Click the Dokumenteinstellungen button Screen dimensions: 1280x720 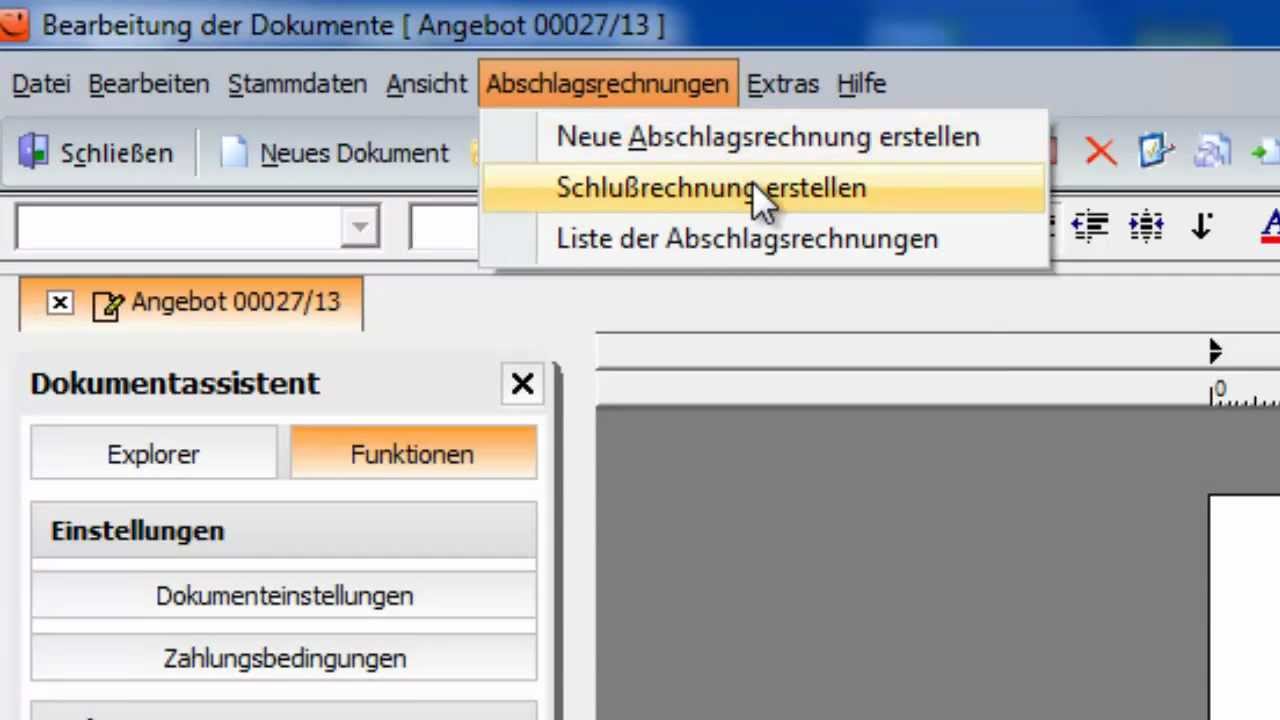(x=284, y=596)
